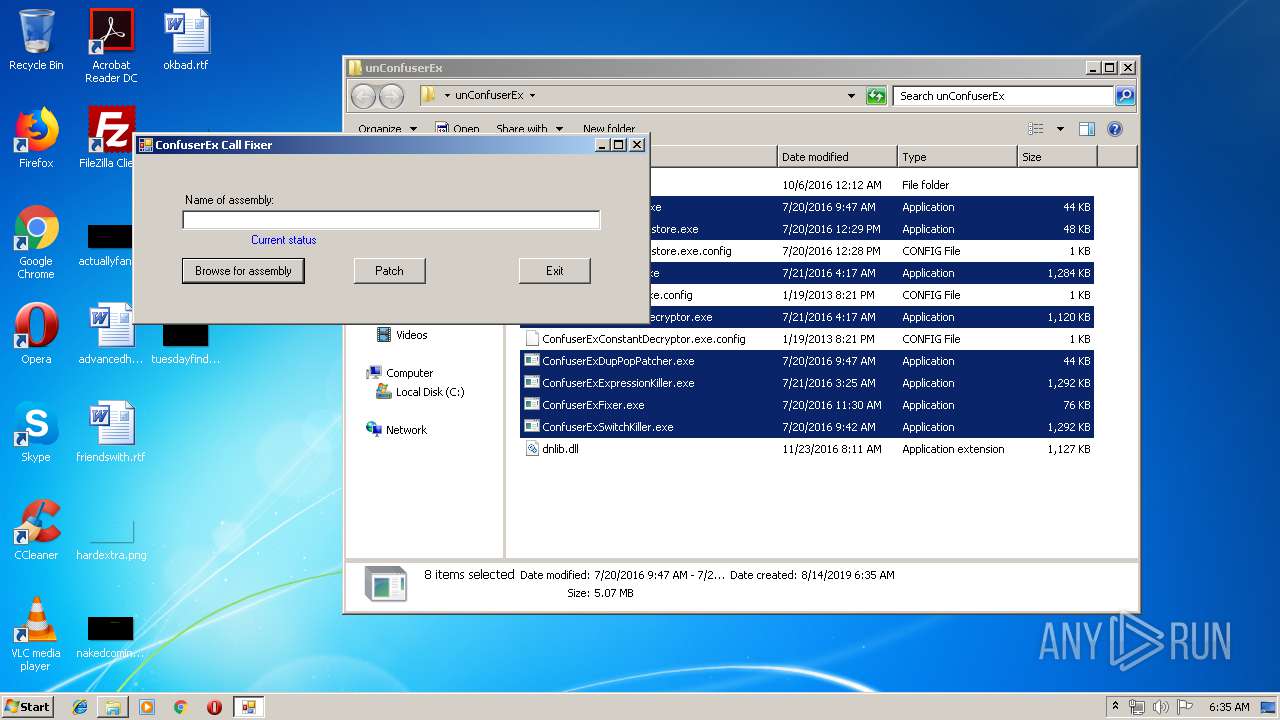Click the Open toolbar button
1280x720 pixels.
coord(458,129)
